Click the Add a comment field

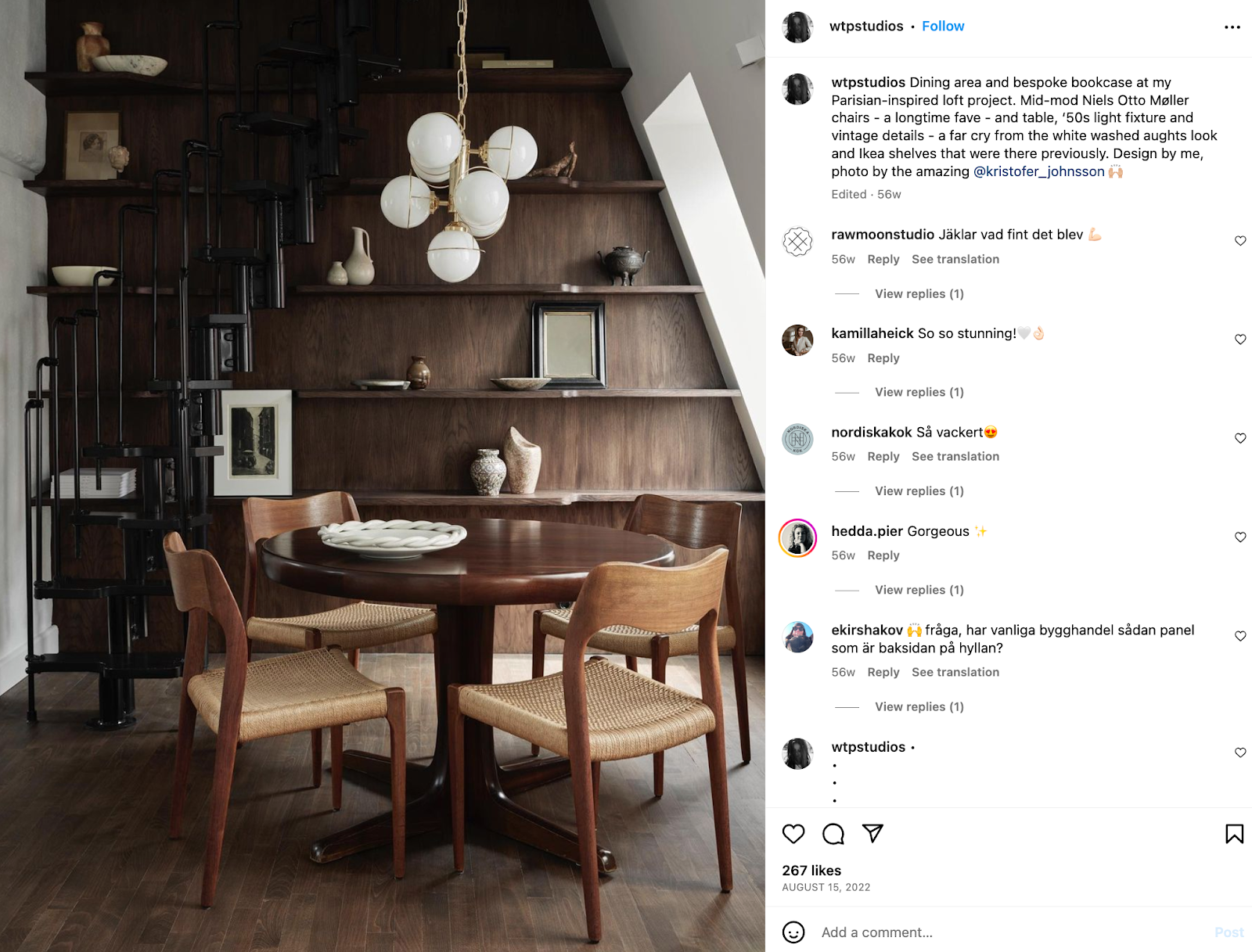pyautogui.click(x=1009, y=932)
